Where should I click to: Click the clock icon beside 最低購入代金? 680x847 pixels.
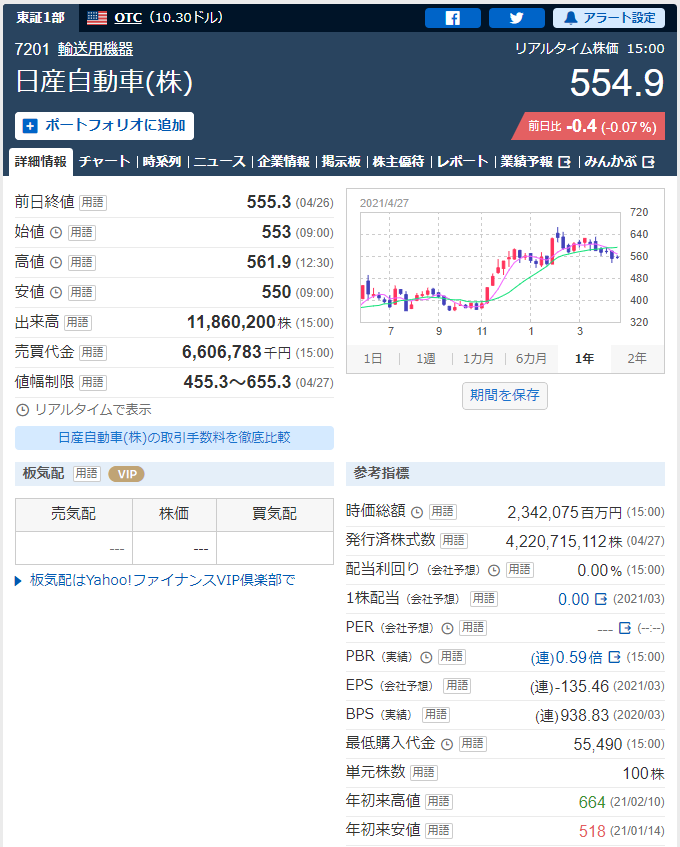(447, 744)
